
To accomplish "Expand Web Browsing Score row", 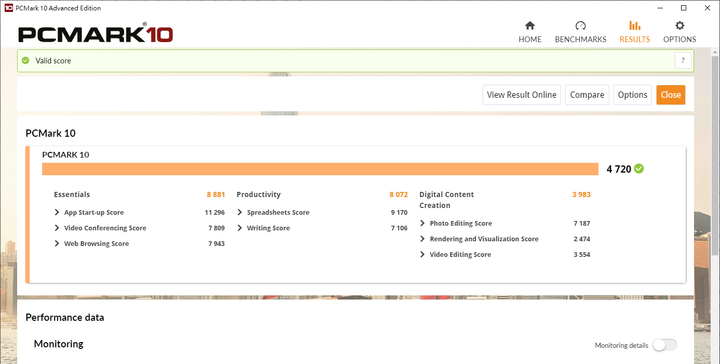I will pos(56,243).
